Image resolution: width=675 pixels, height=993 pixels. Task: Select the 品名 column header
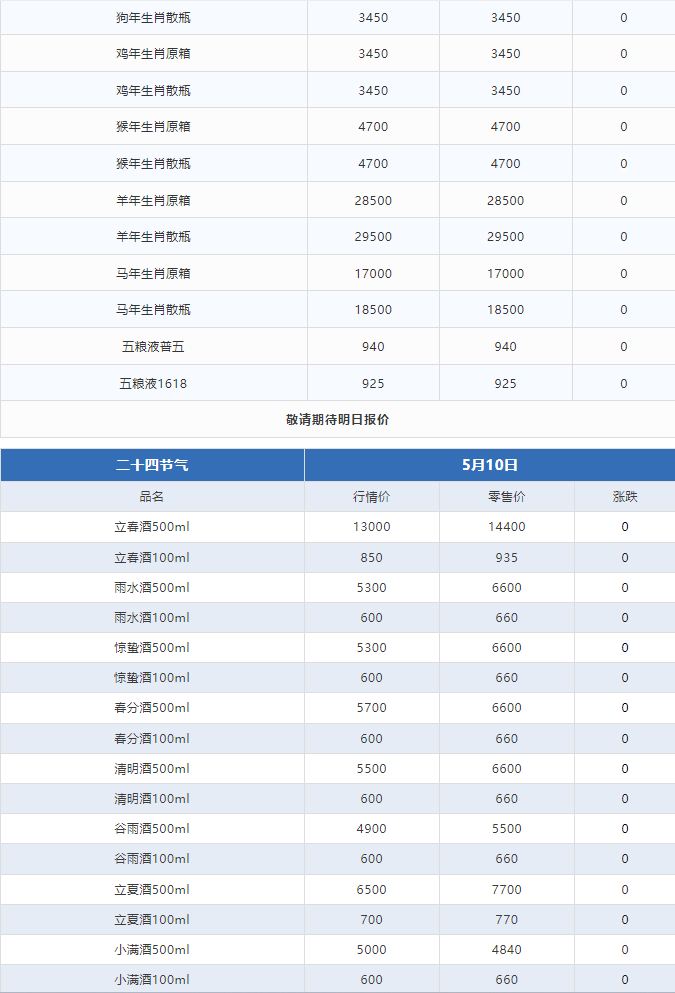coord(152,497)
